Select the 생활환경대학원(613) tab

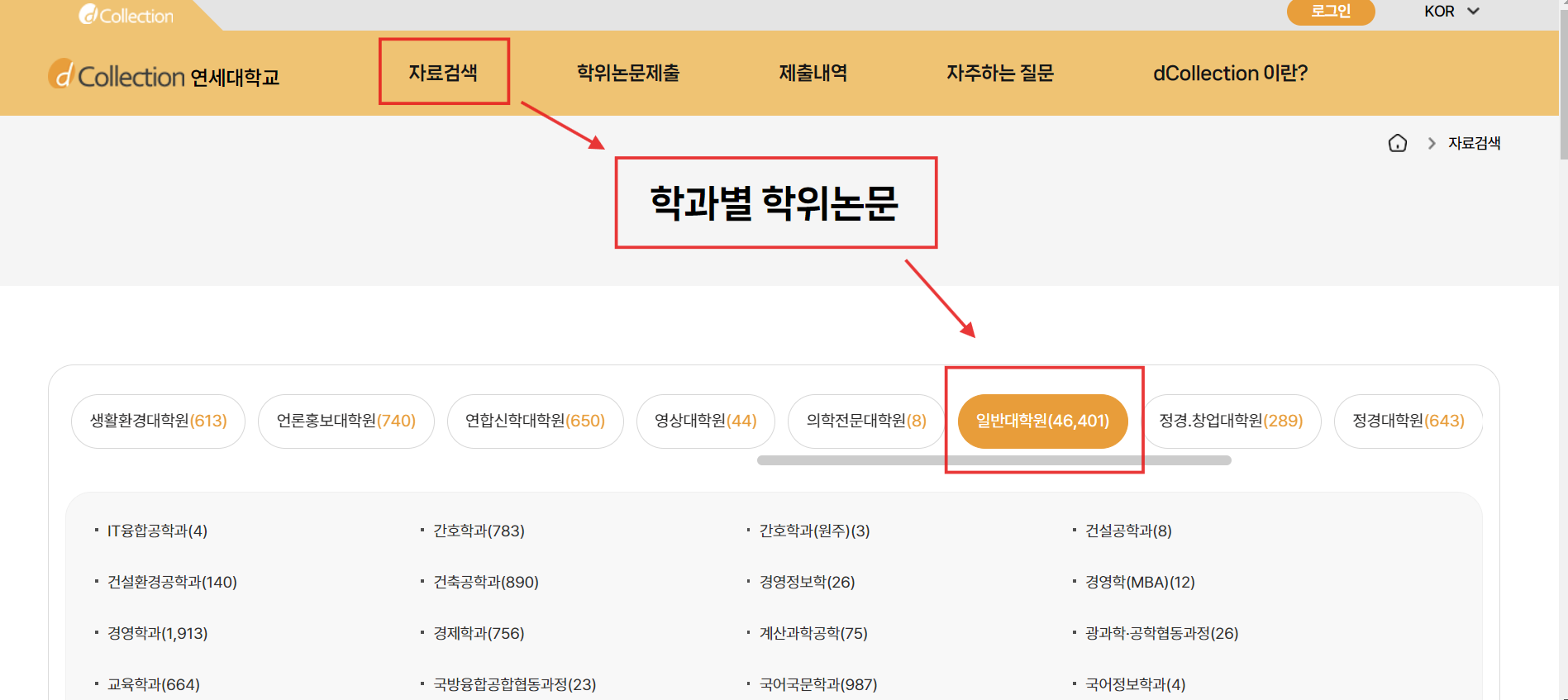[159, 421]
